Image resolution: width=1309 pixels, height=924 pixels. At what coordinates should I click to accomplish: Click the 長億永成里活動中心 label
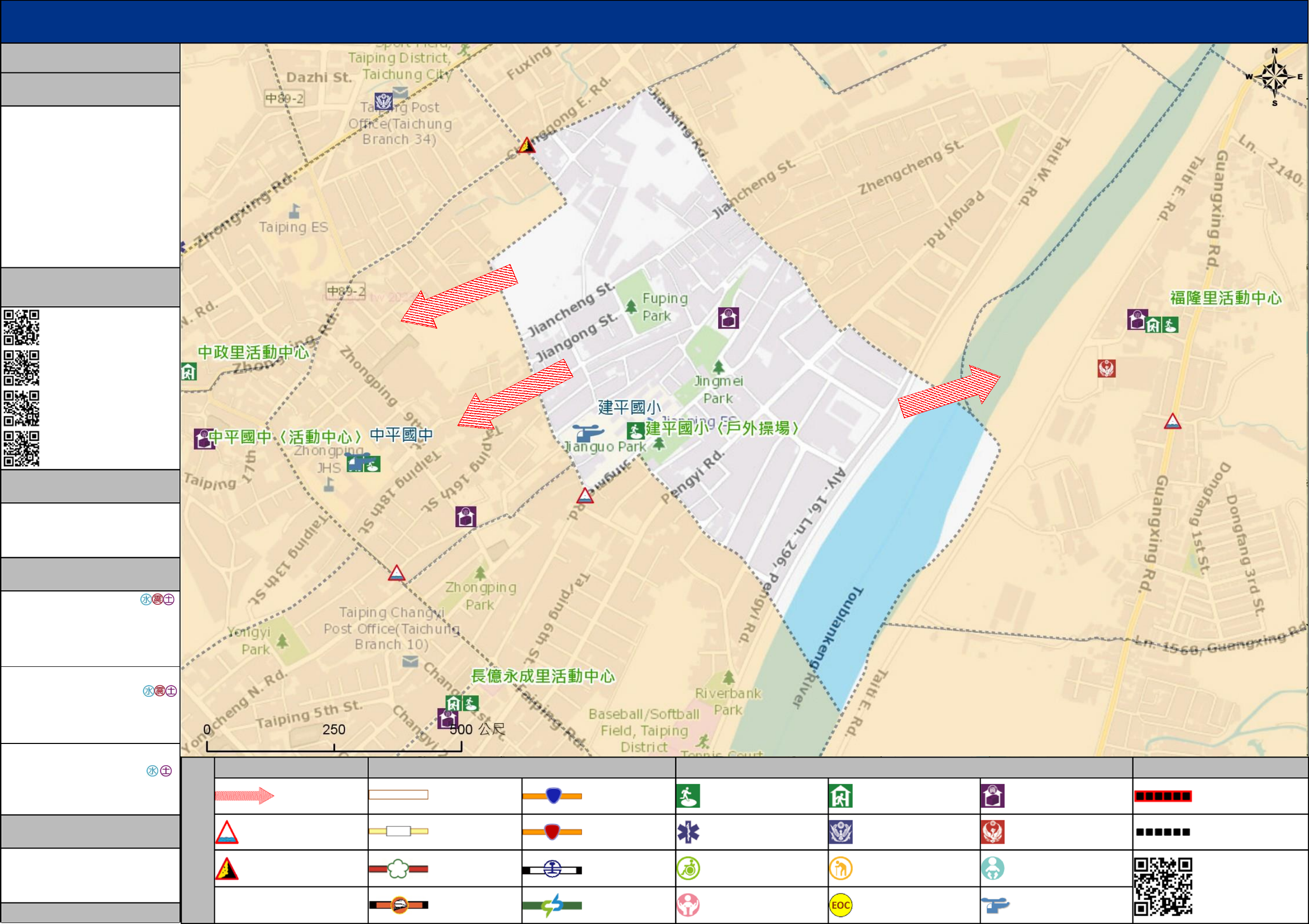click(x=542, y=676)
